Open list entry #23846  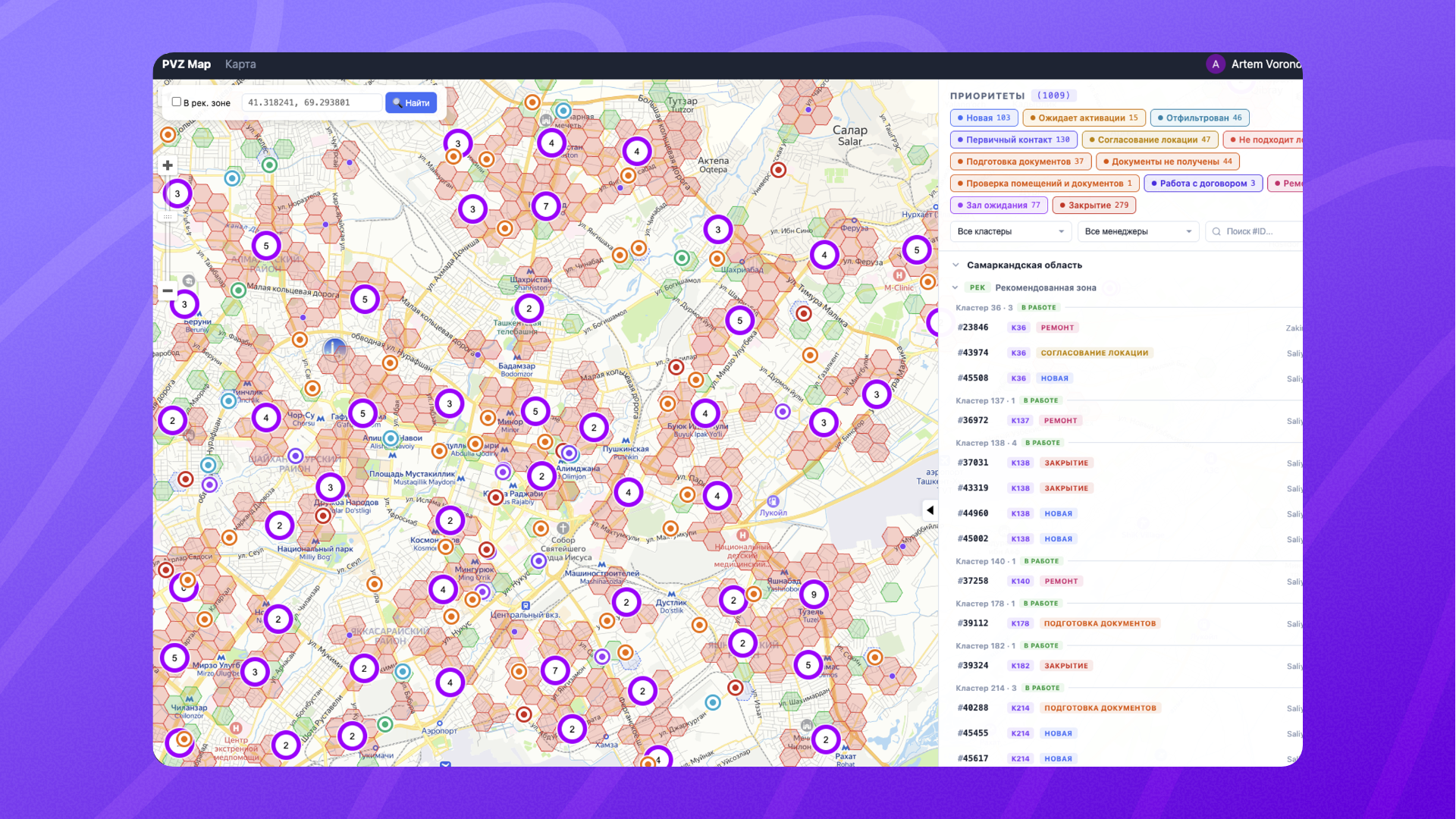pos(1127,328)
